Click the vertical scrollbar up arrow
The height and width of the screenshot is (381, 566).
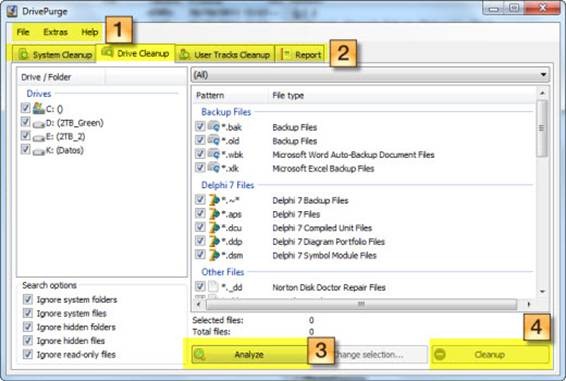tap(542, 93)
